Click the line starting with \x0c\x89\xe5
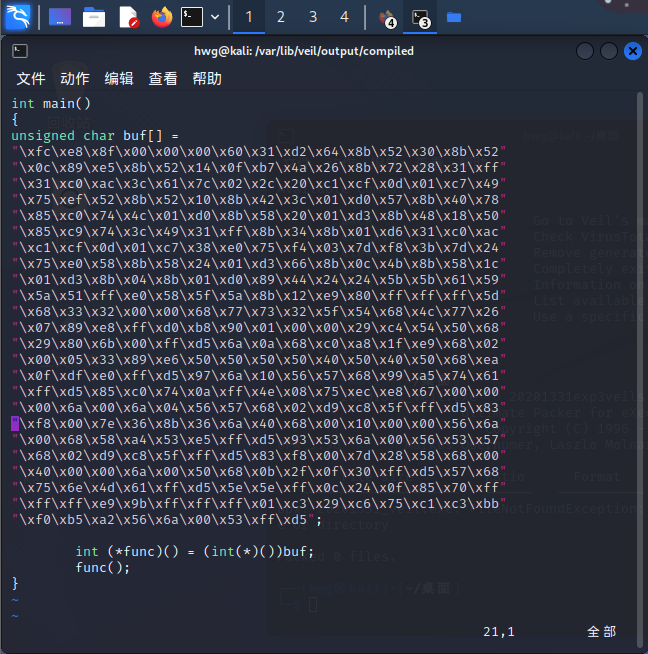 [x=259, y=168]
